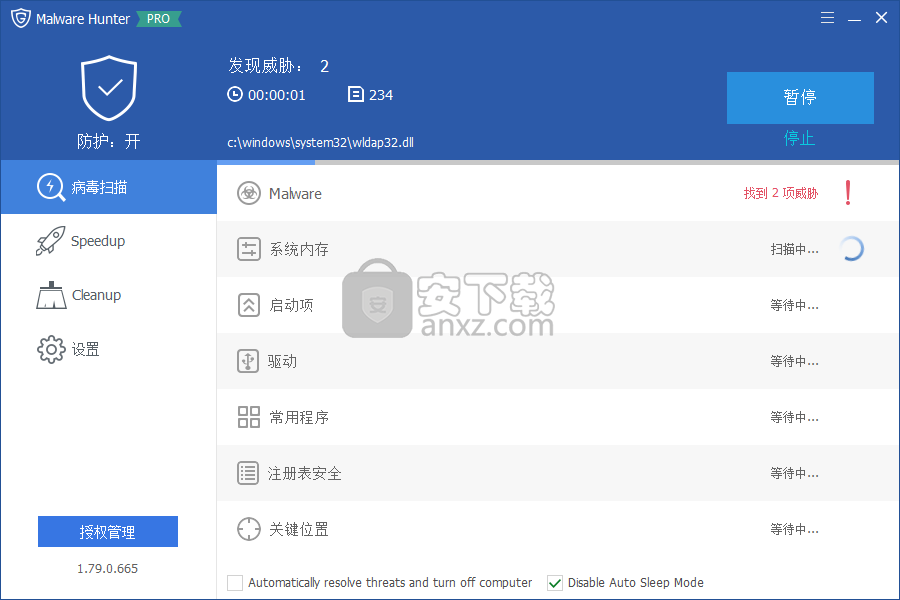This screenshot has width=900, height=600.
Task: Click the elapsed time 00:00:01
Action: [x=277, y=95]
